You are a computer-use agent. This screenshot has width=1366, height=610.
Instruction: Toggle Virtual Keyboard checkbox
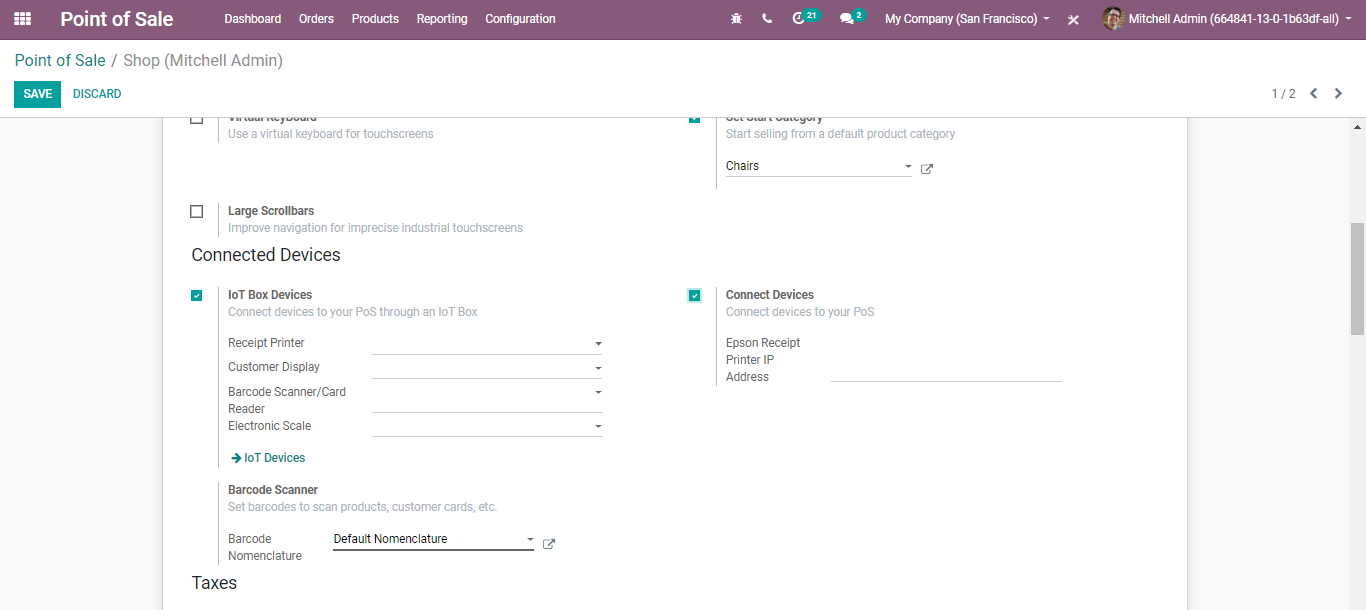pos(196,120)
